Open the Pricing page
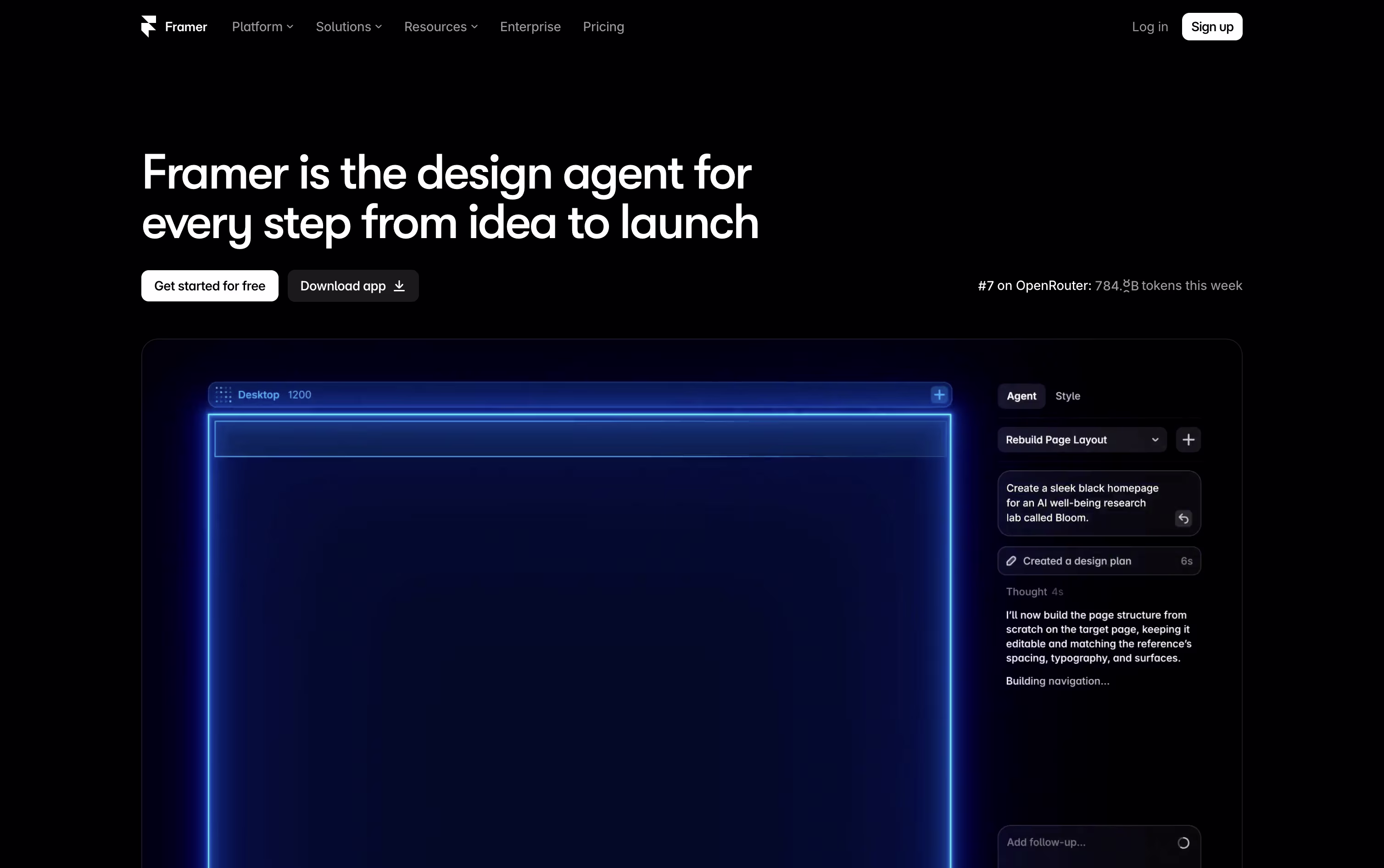 click(x=603, y=27)
